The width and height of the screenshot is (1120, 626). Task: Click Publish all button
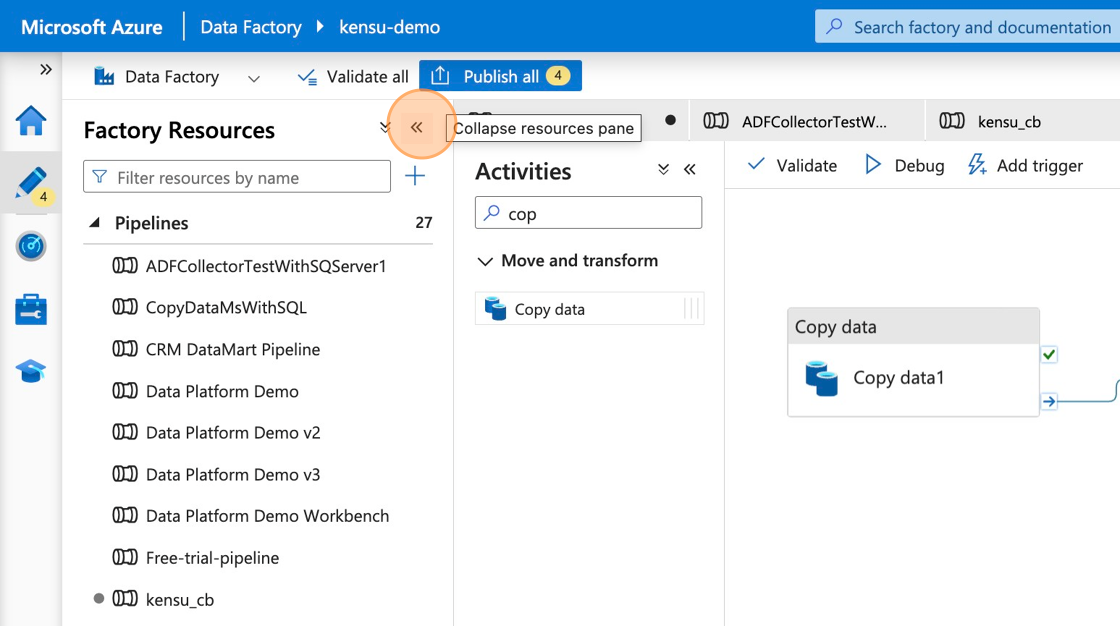[x=500, y=76]
